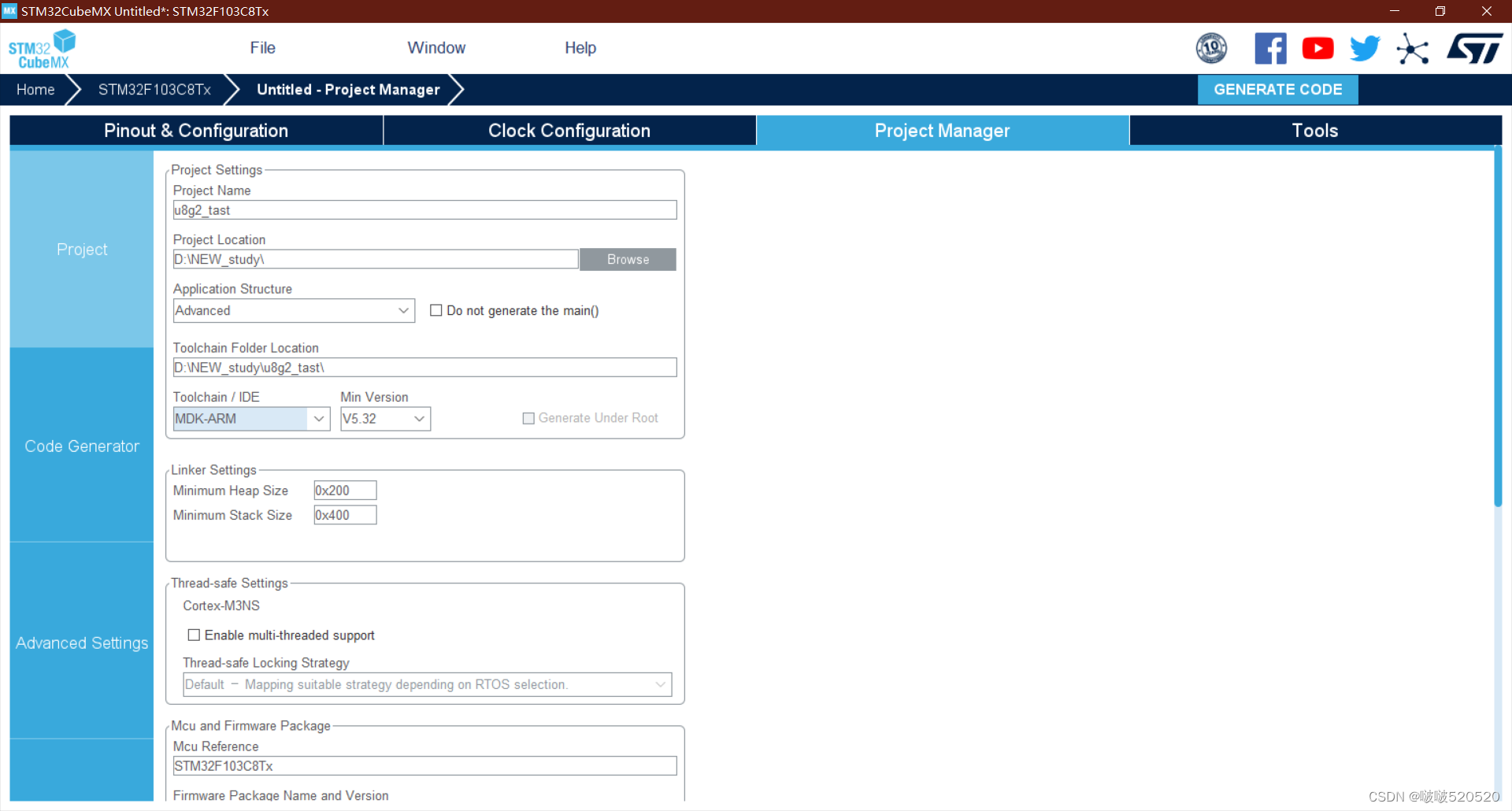1512x811 pixels.
Task: Minimize the STM32CubeMX window
Action: (1394, 11)
